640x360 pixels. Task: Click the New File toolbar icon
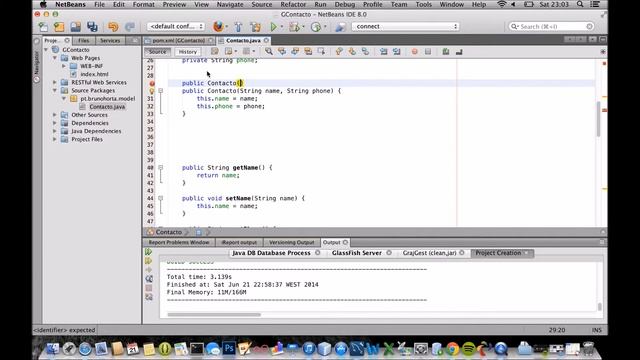click(x=43, y=27)
